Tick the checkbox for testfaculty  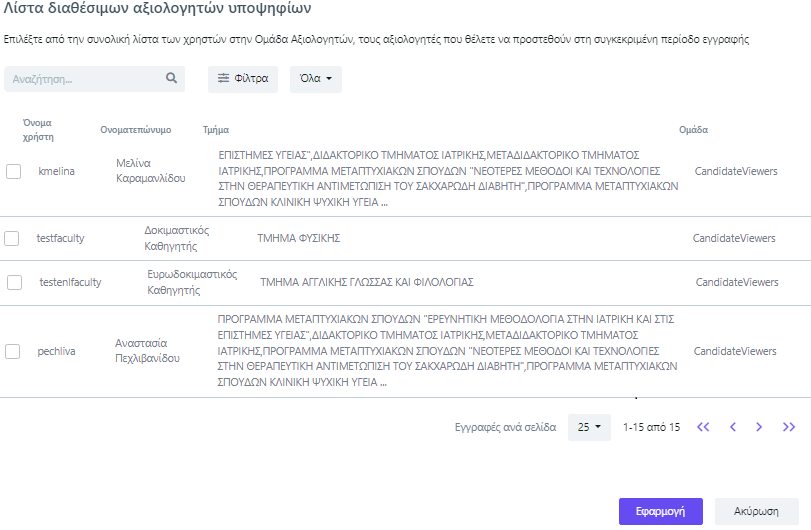click(11, 238)
